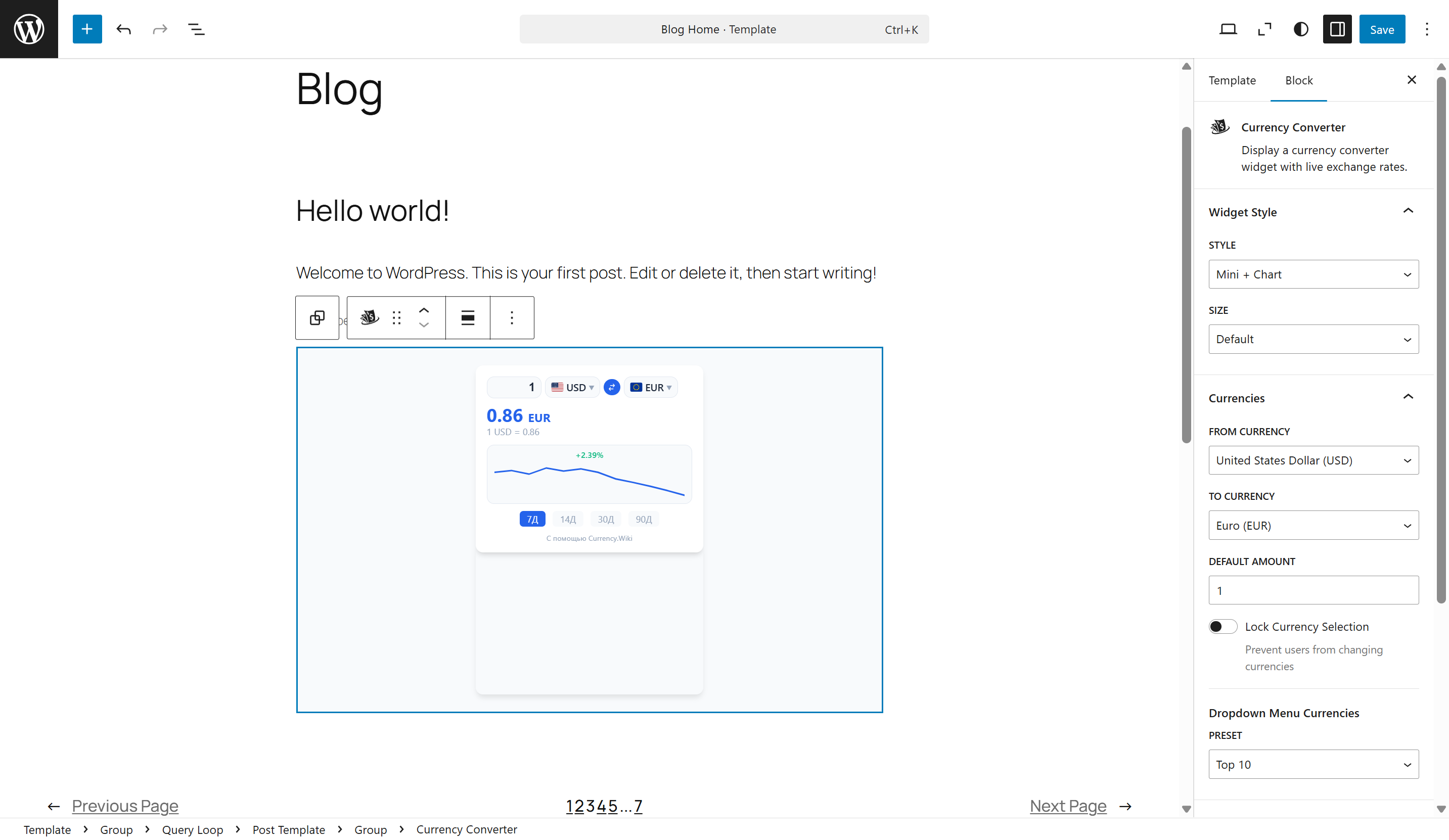Viewport: 1449px width, 840px height.
Task: Open the Preset dropdown set to Top 10
Action: (1314, 764)
